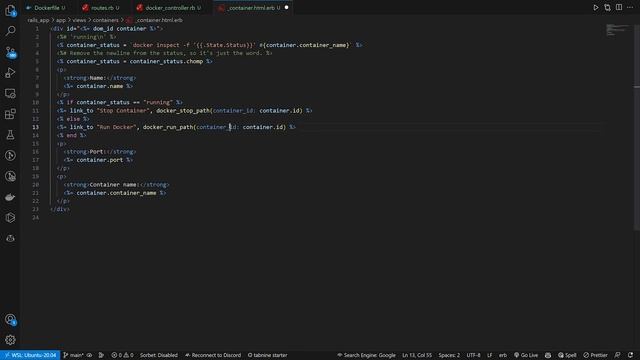The height and width of the screenshot is (360, 640).
Task: Click line number 13 in gutter
Action: tap(36, 127)
